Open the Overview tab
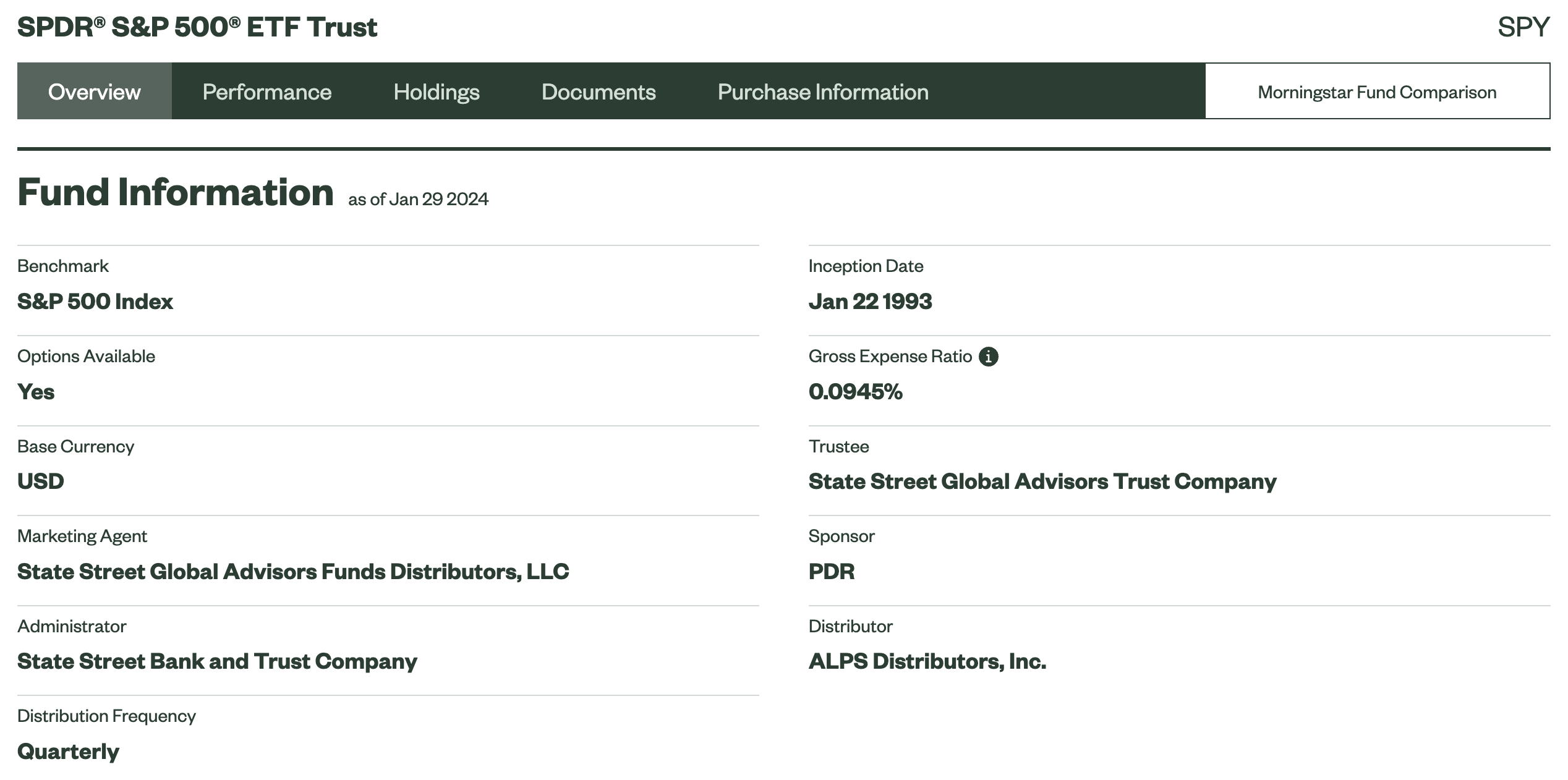The image size is (1568, 780). tap(94, 91)
